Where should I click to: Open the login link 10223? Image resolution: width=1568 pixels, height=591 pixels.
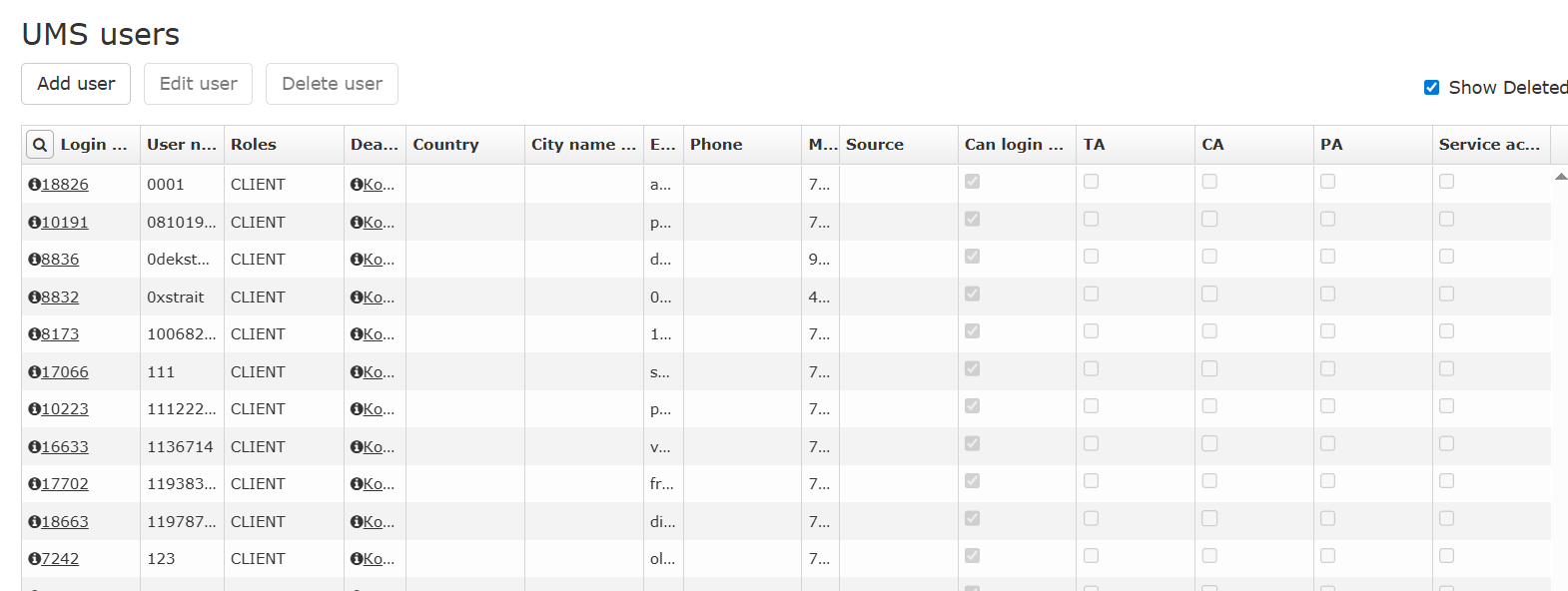(x=65, y=409)
